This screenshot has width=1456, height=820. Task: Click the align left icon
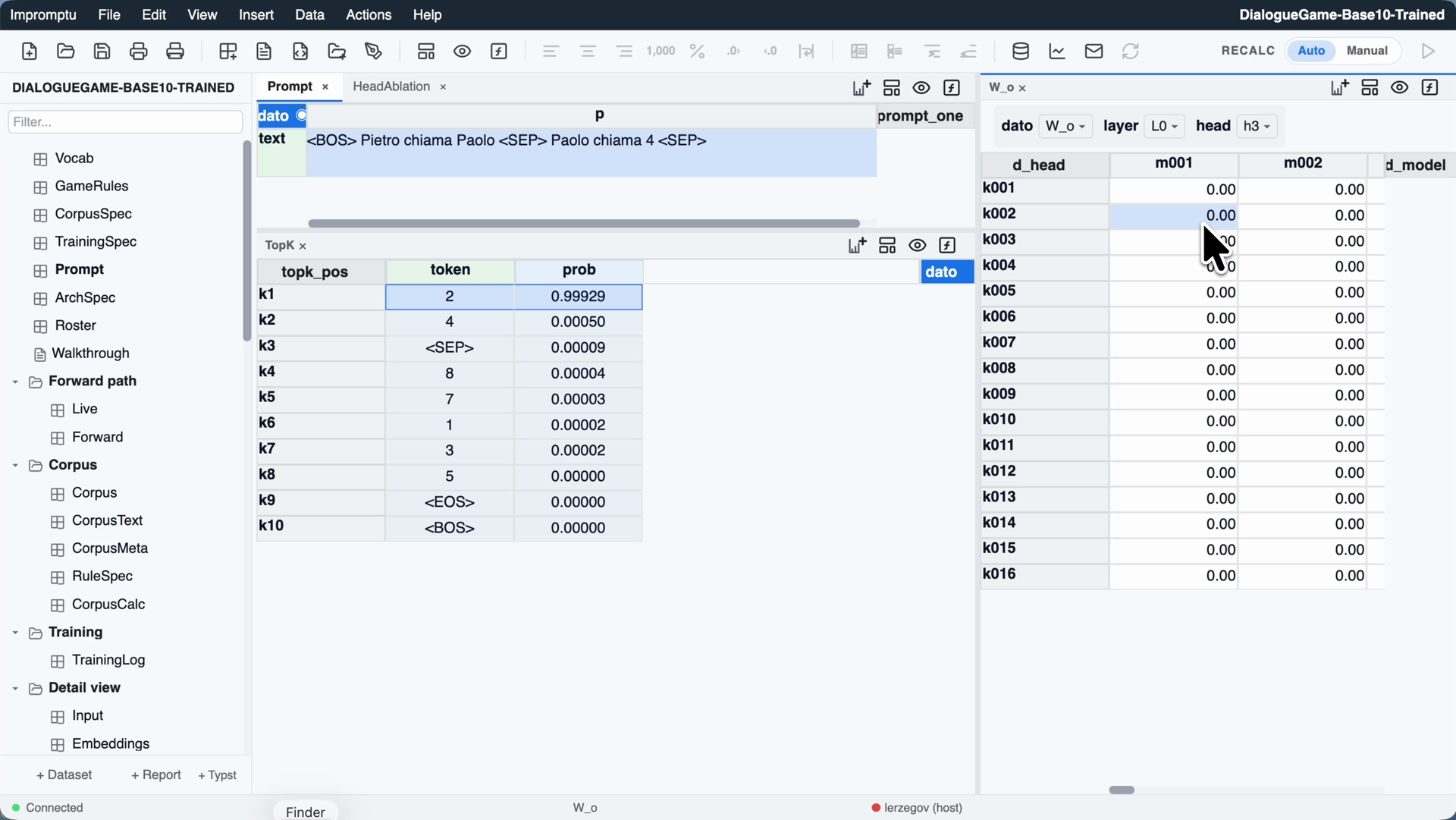pyautogui.click(x=551, y=51)
